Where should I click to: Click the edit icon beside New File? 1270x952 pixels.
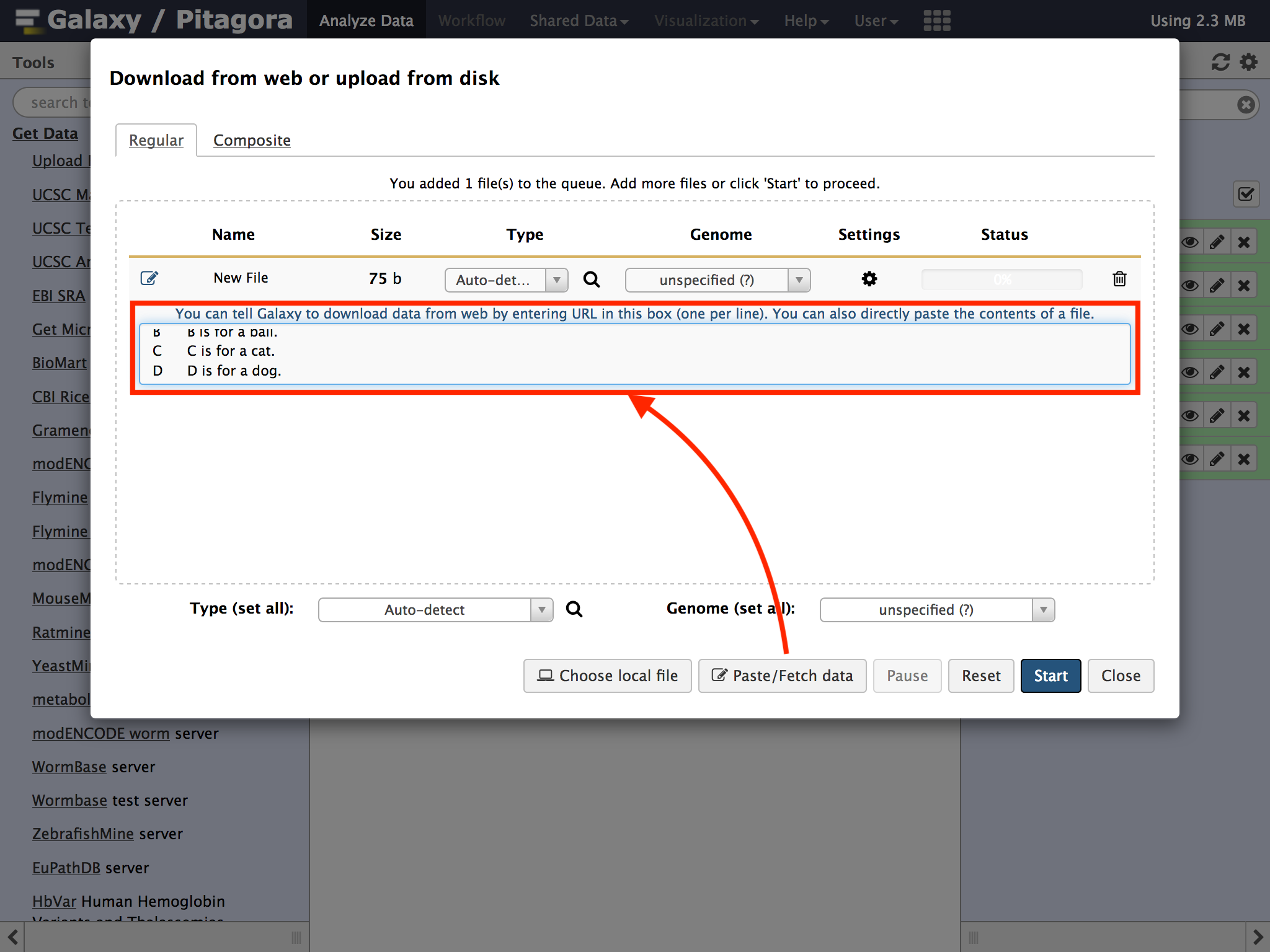pos(149,278)
